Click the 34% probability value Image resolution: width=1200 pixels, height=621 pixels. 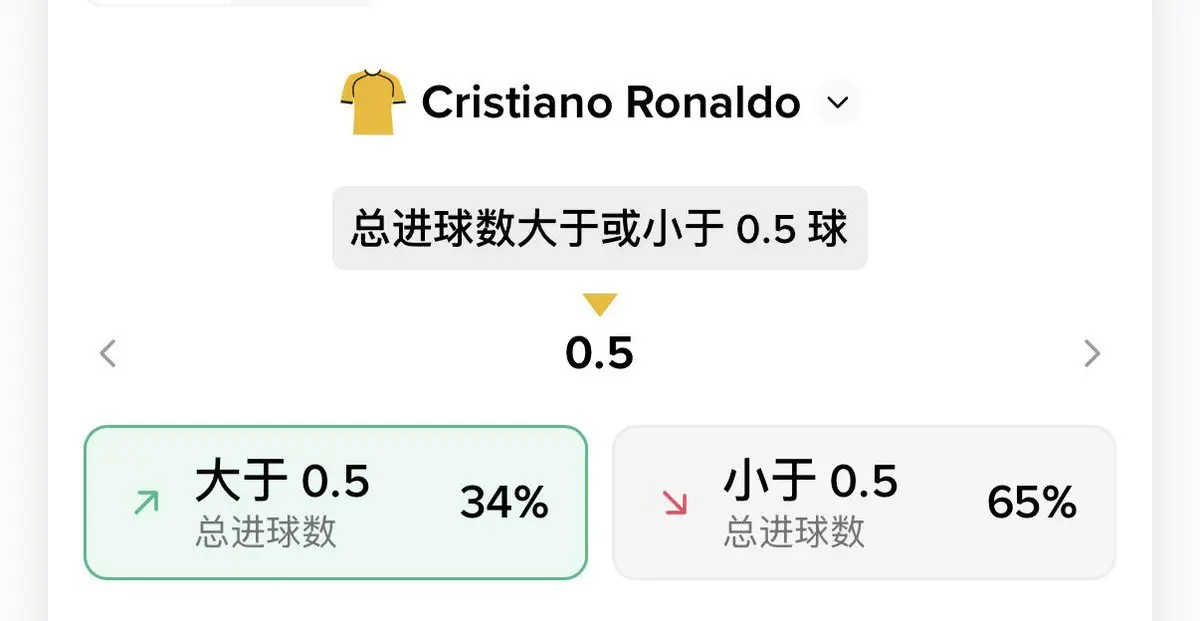tap(504, 503)
